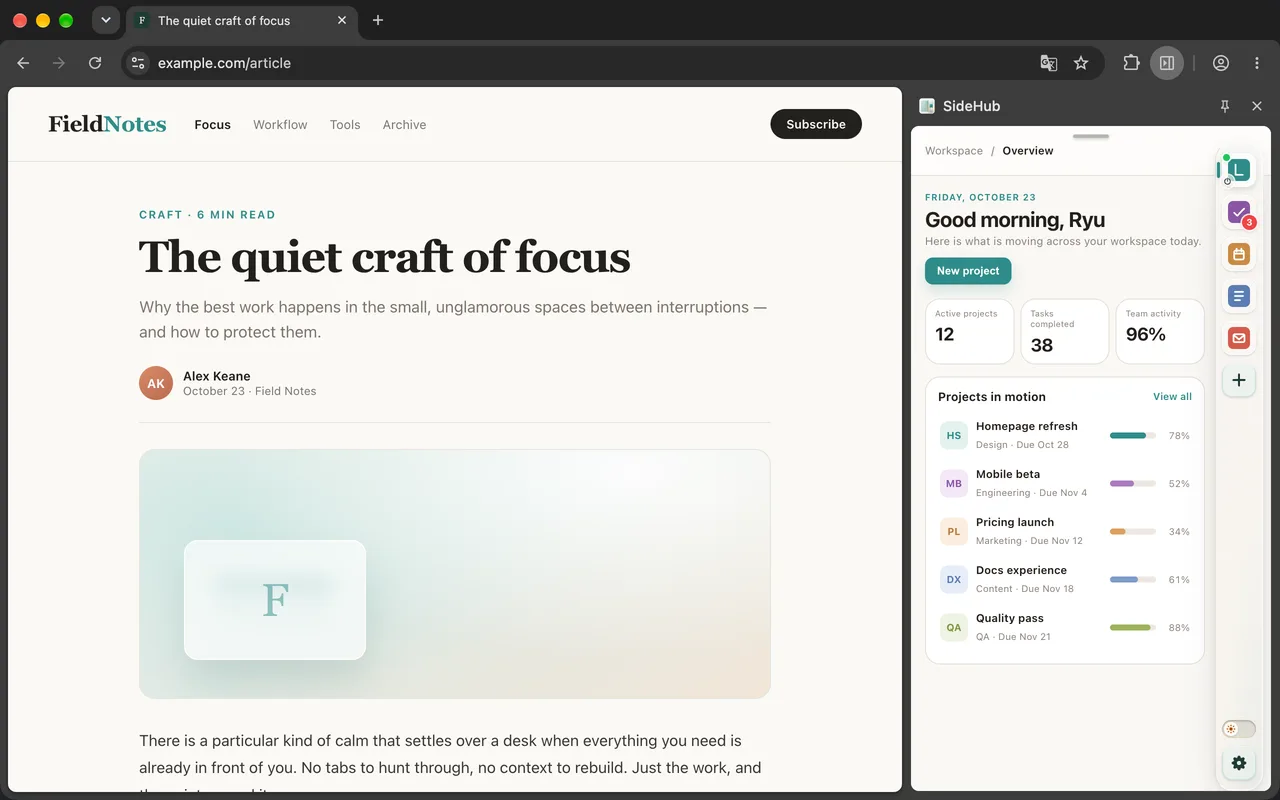Open the Tools nav item
This screenshot has height=800, width=1280.
click(345, 125)
